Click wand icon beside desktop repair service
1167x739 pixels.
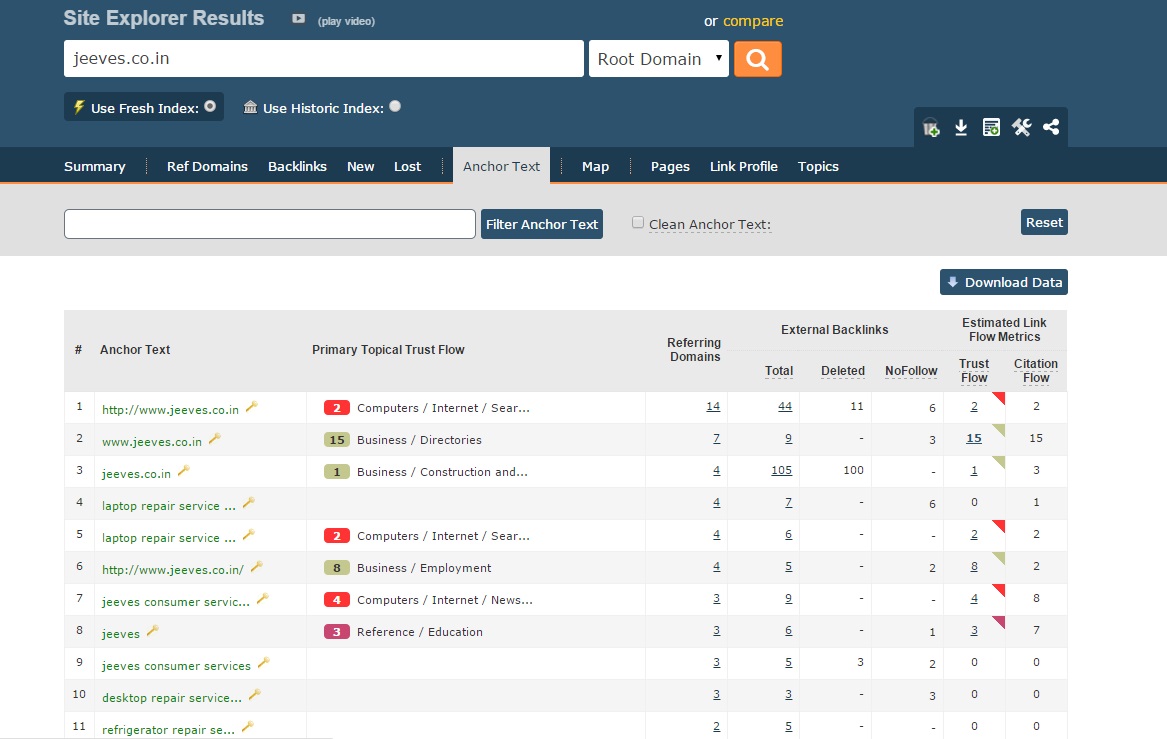(x=255, y=694)
